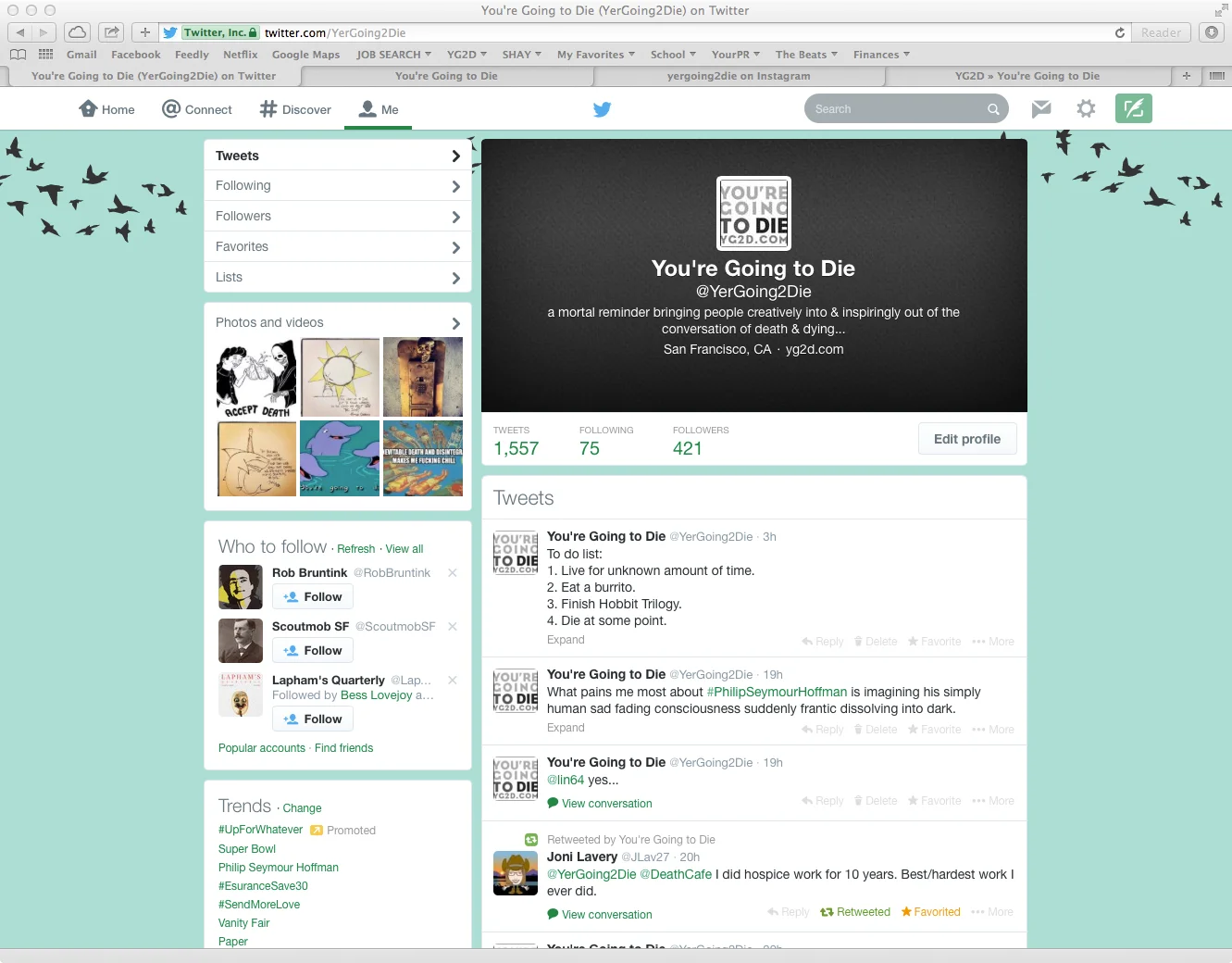Follow Rob Bruntink
This screenshot has height=963, width=1232.
pyautogui.click(x=313, y=597)
